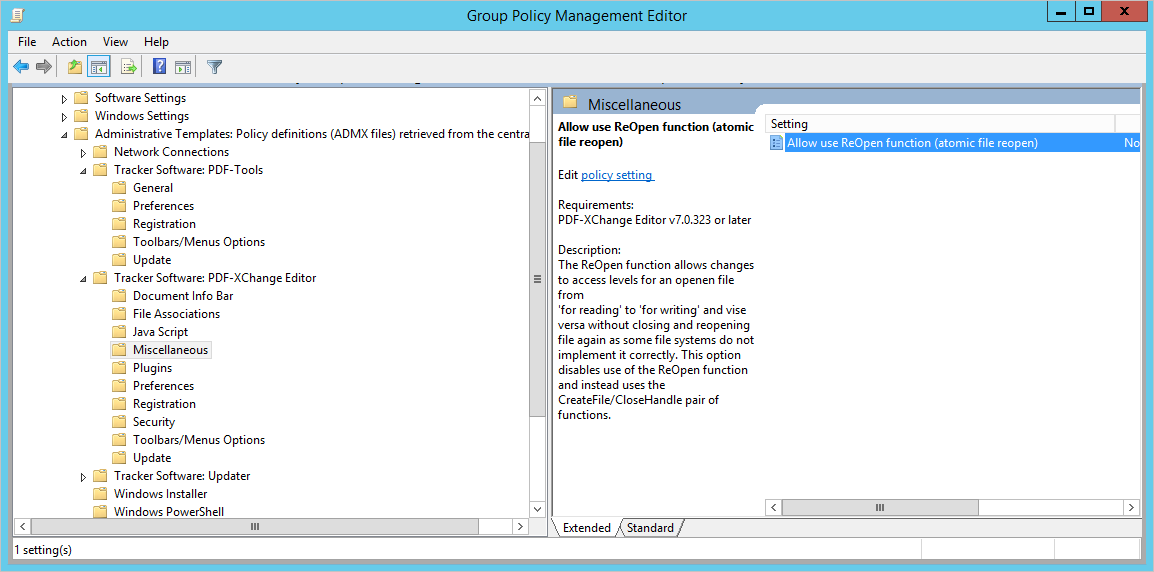Click tree pane scroll up arrow
Image resolution: width=1154 pixels, height=572 pixels.
coord(537,98)
